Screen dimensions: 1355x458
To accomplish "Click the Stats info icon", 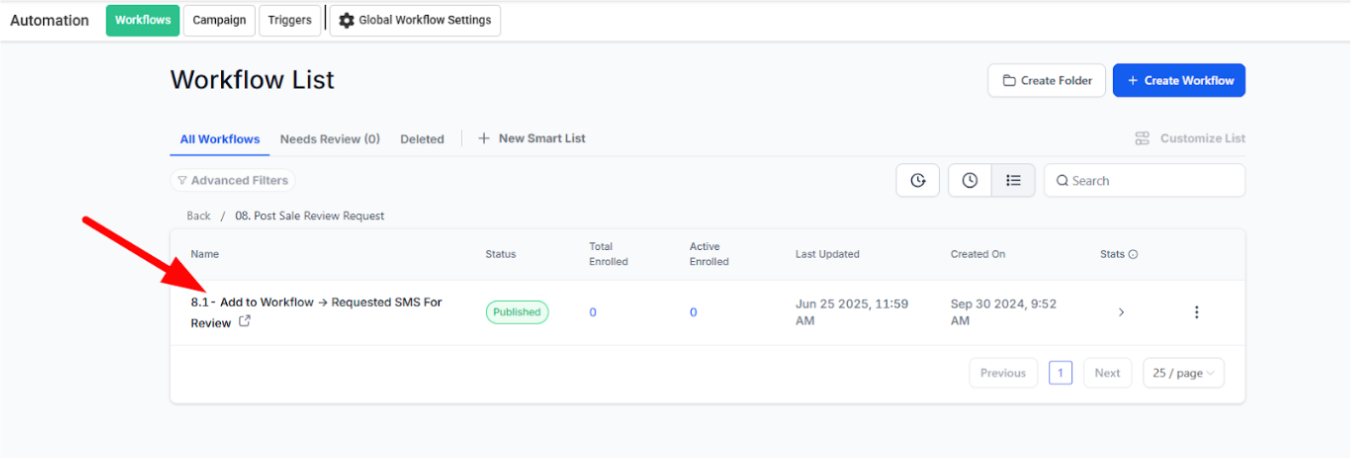I will click(1133, 254).
